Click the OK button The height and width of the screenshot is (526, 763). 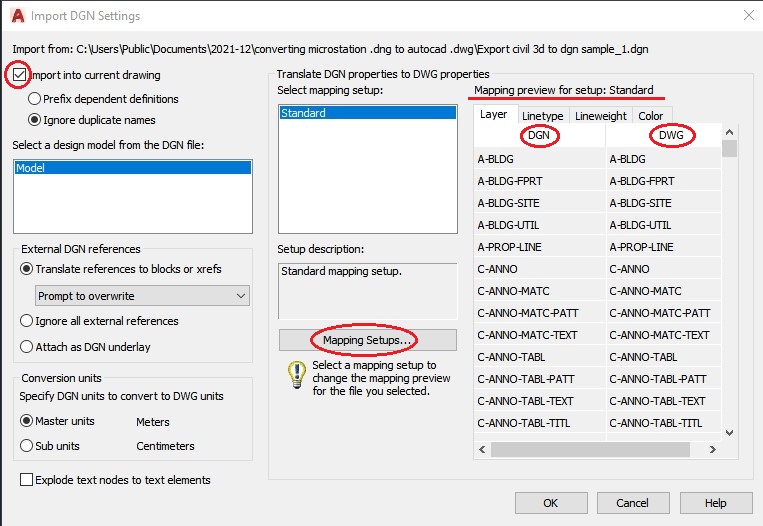tap(551, 503)
